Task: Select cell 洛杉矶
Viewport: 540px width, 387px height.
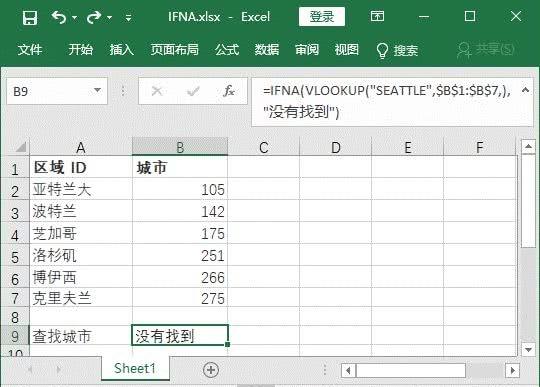Action: [x=81, y=255]
